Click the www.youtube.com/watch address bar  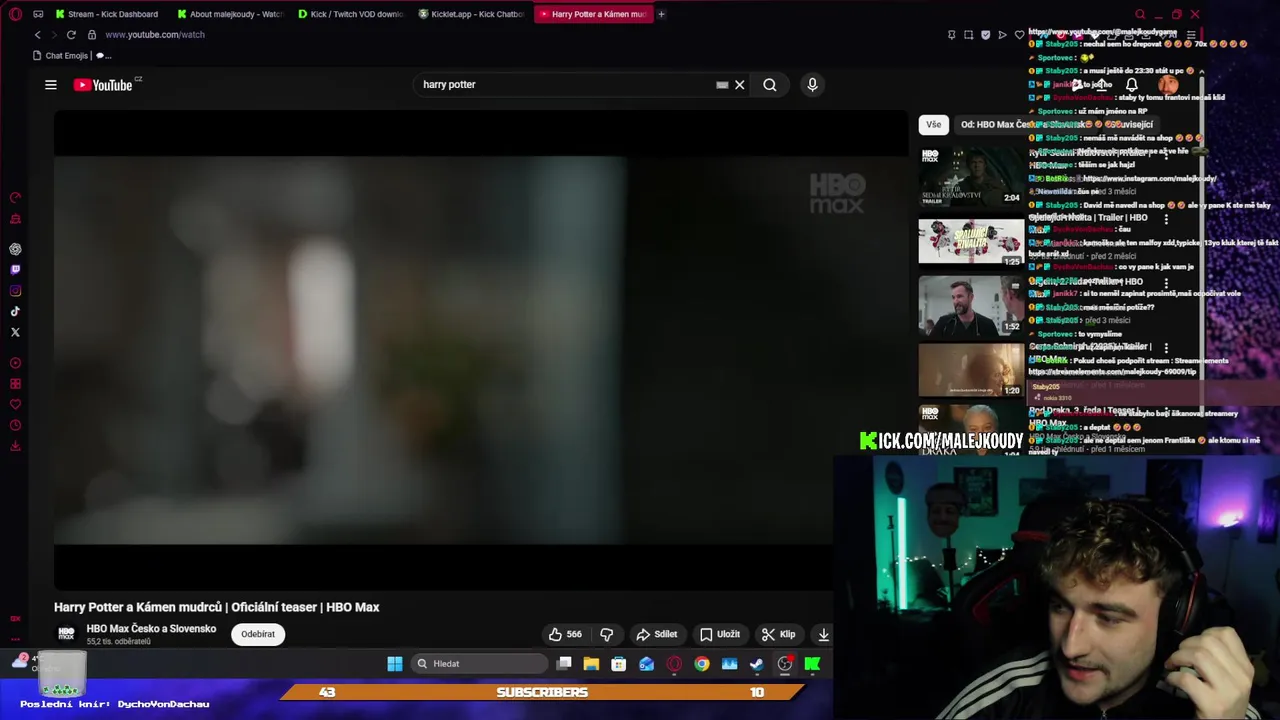click(x=154, y=35)
